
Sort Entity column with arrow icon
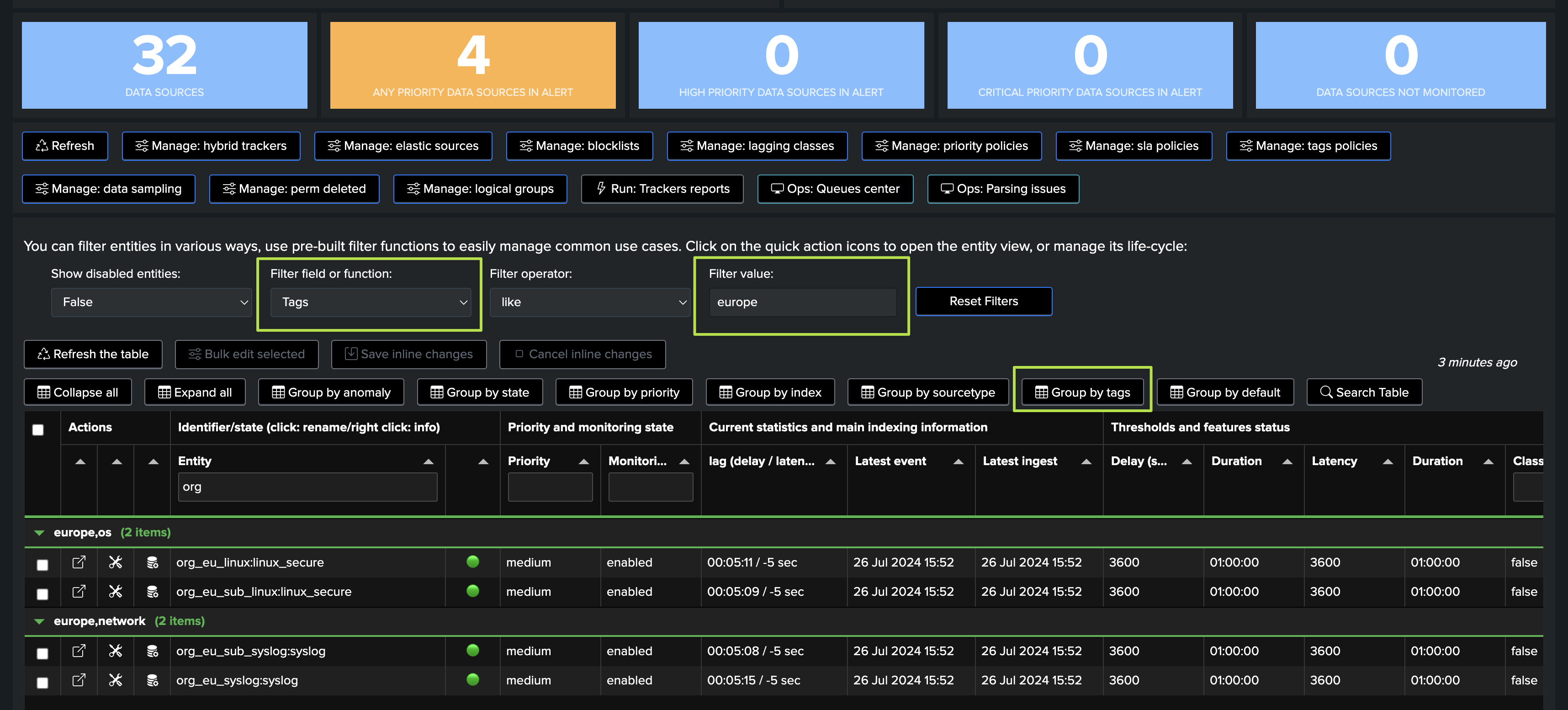pyautogui.click(x=428, y=461)
